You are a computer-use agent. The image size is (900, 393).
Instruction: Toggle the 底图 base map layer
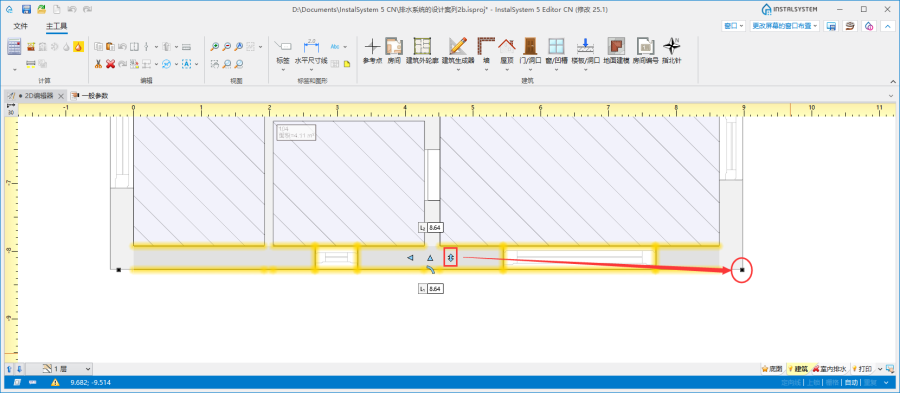[772, 368]
